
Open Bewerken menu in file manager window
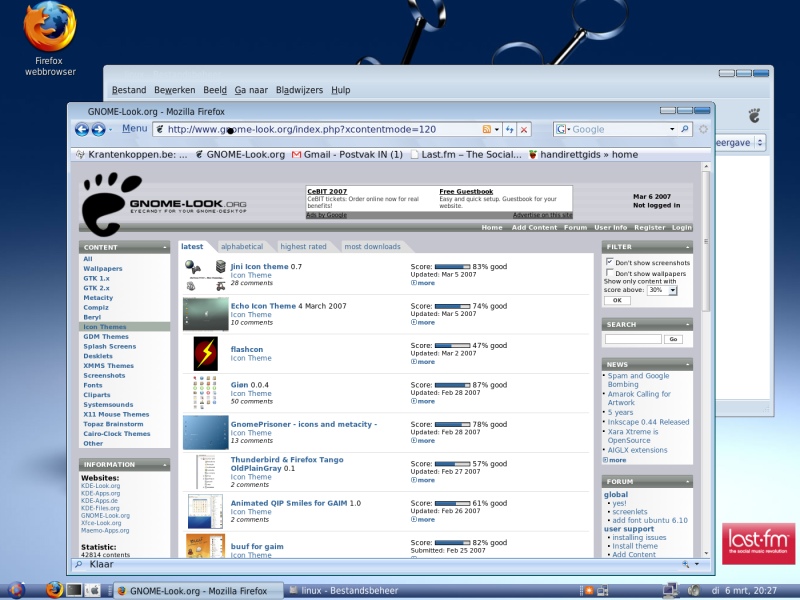pyautogui.click(x=174, y=90)
